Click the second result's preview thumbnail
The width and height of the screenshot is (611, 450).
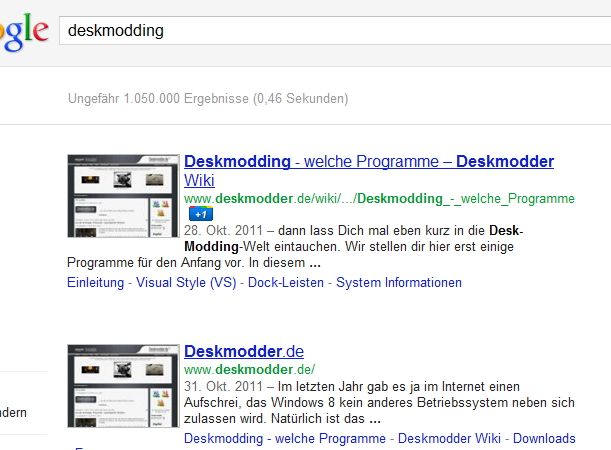tap(123, 386)
